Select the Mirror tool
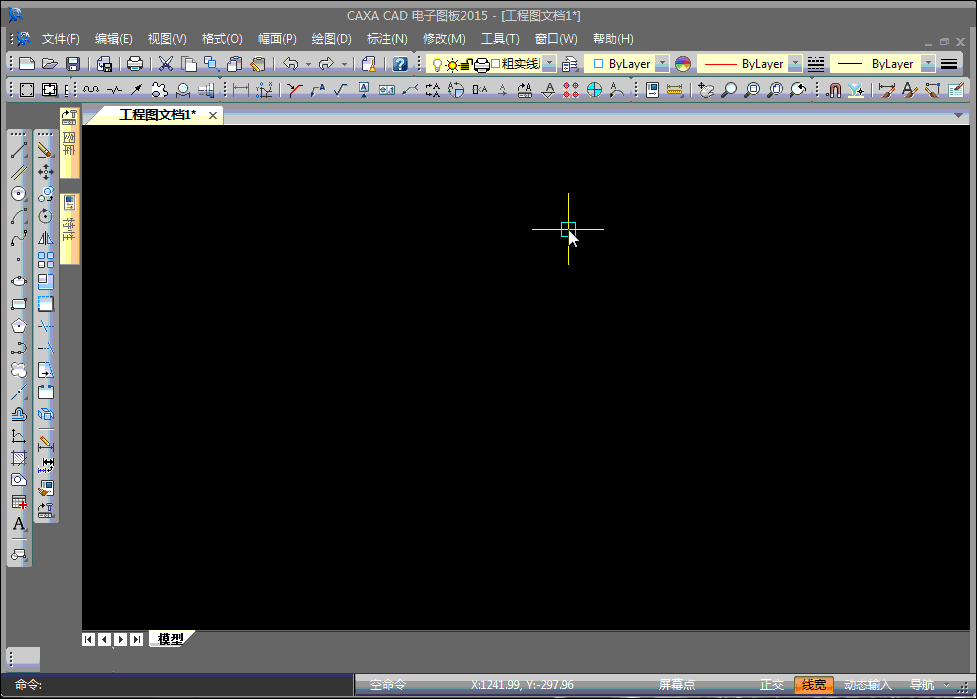 45,238
